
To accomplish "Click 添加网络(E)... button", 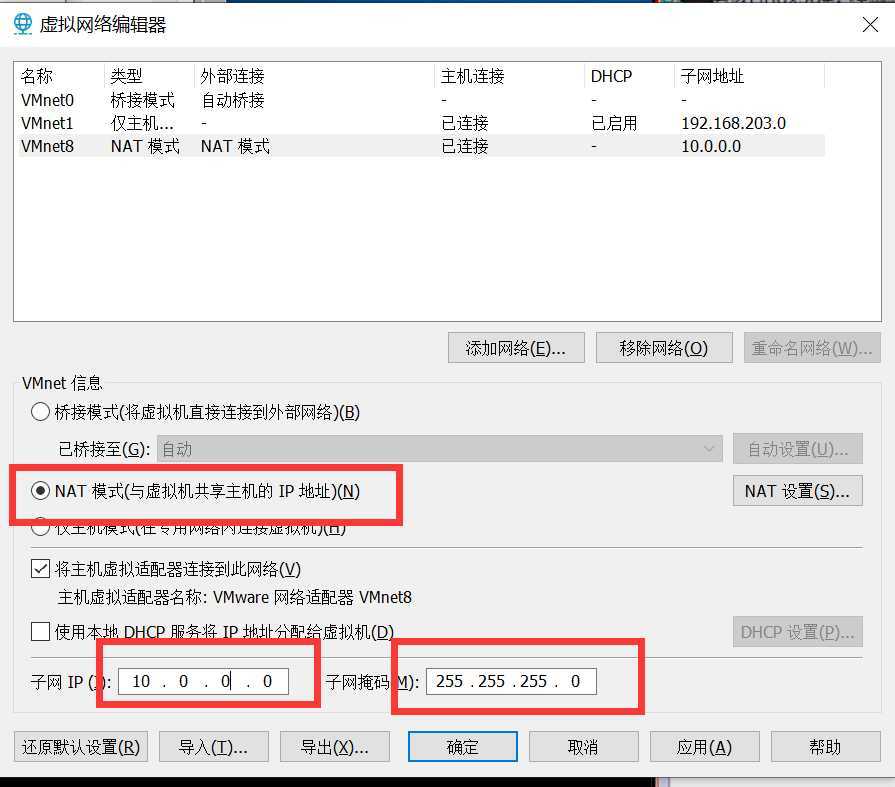I will point(516,348).
